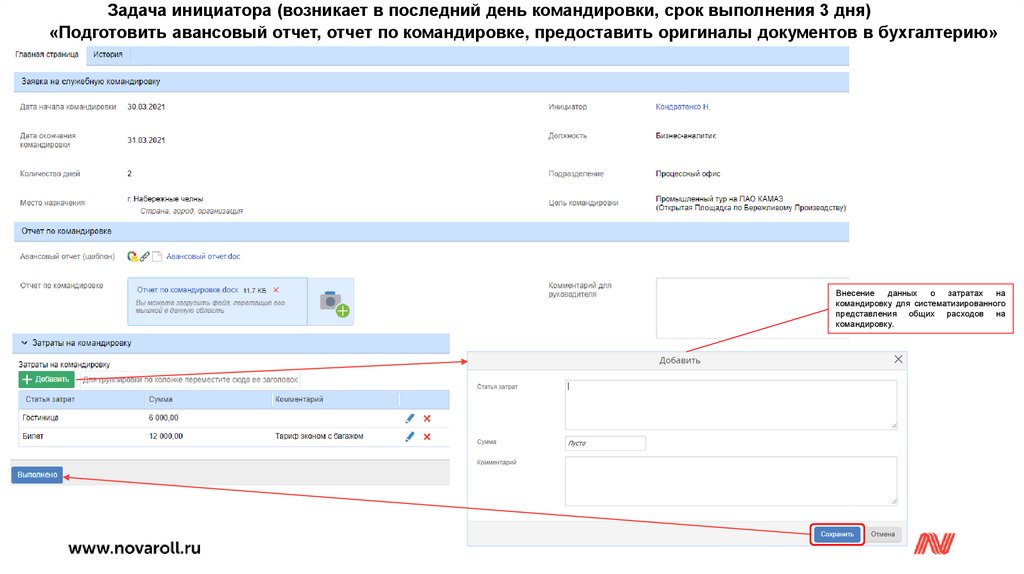Sort by the Статья затрат column header
The width and height of the screenshot is (1024, 574).
tap(50, 400)
